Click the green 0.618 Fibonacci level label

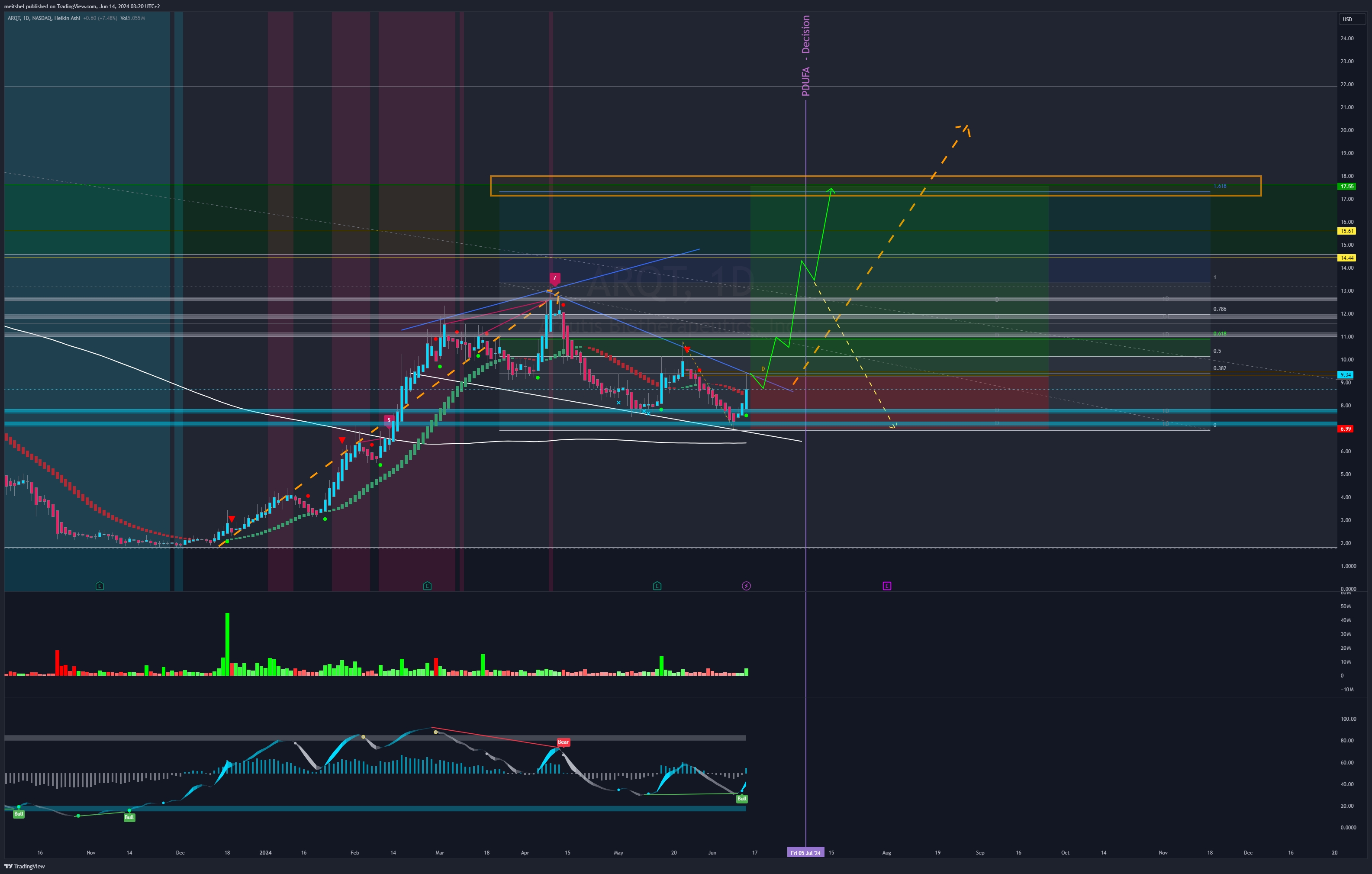click(1220, 333)
